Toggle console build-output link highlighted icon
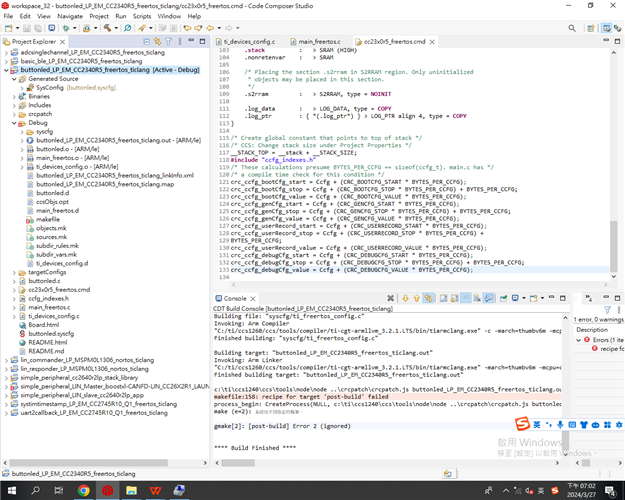The height and width of the screenshot is (500, 625). (x=428, y=298)
